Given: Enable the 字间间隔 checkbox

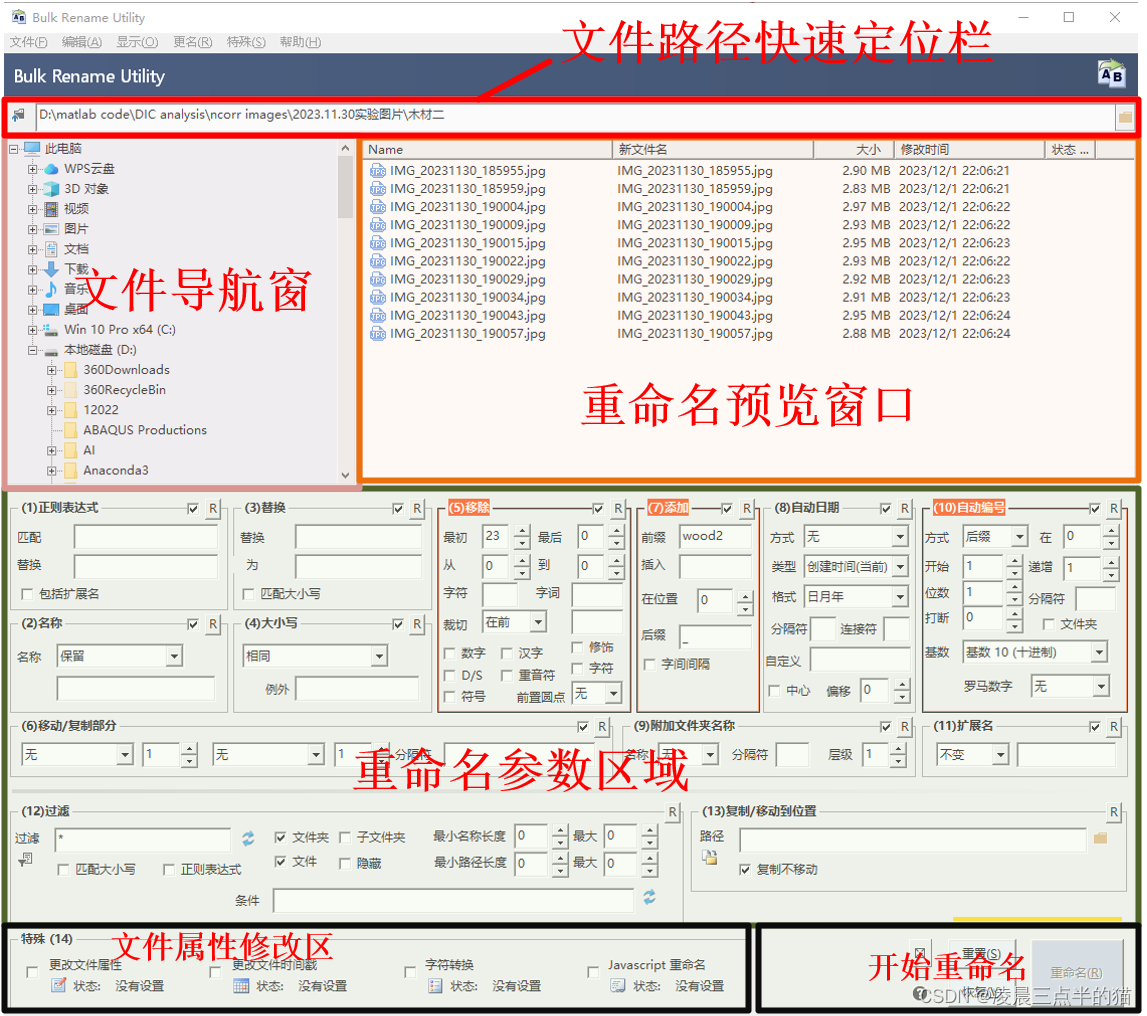Looking at the screenshot, I should [x=649, y=664].
